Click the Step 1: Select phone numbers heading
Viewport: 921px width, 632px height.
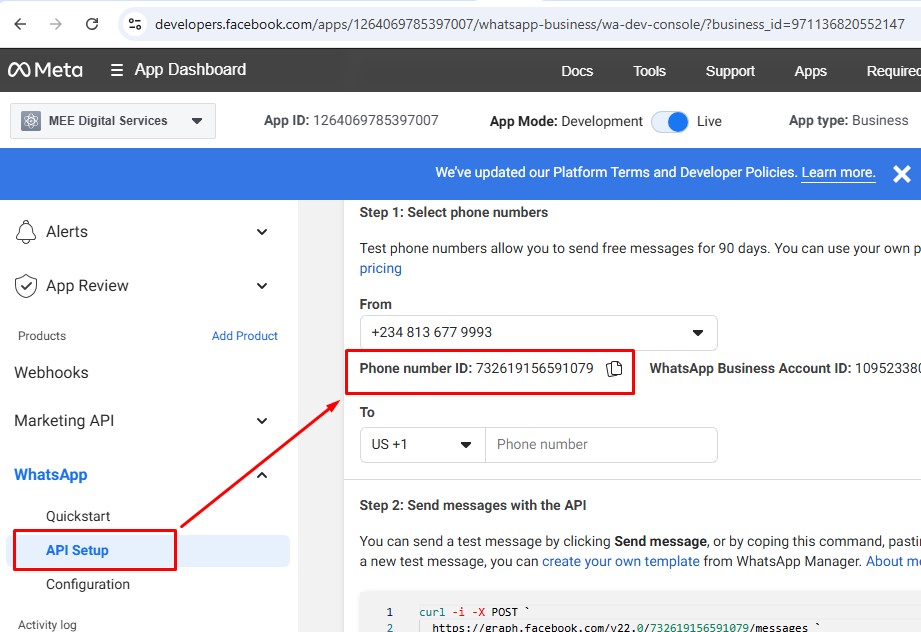point(453,212)
